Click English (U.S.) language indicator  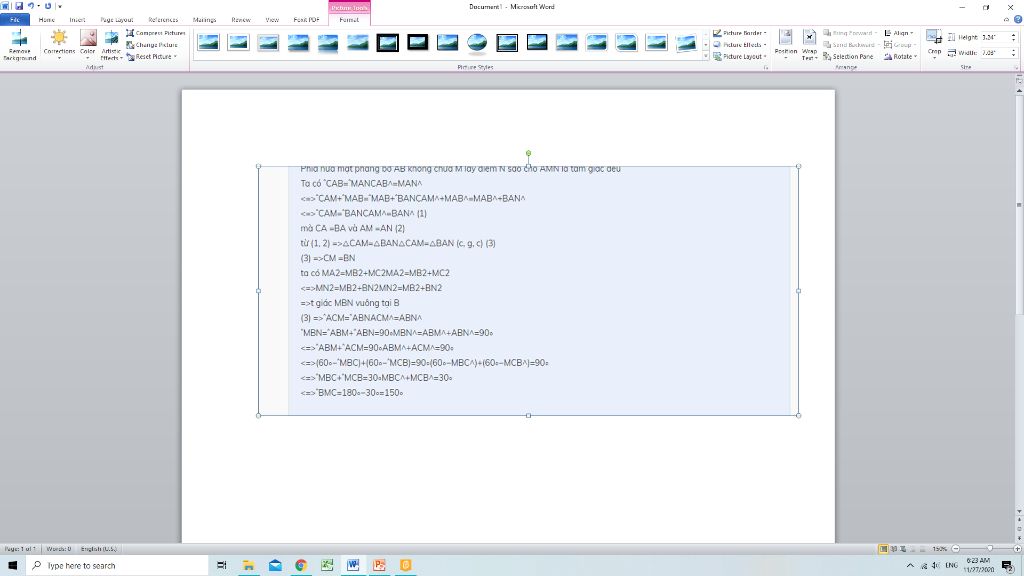99,549
